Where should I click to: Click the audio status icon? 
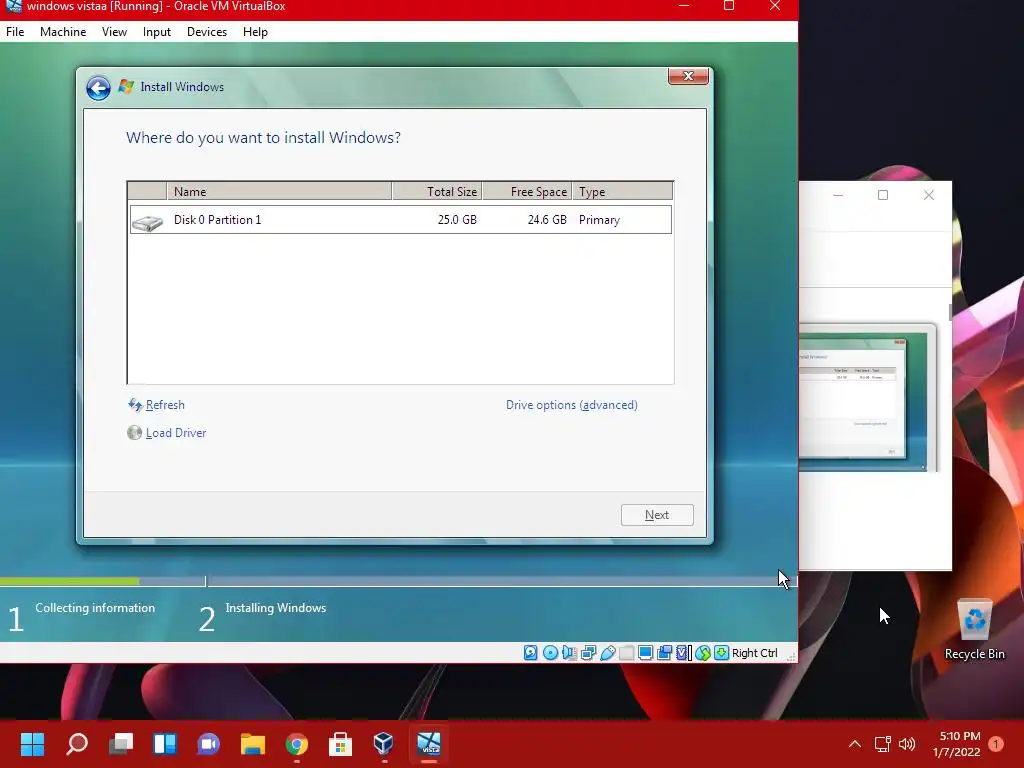(569, 652)
